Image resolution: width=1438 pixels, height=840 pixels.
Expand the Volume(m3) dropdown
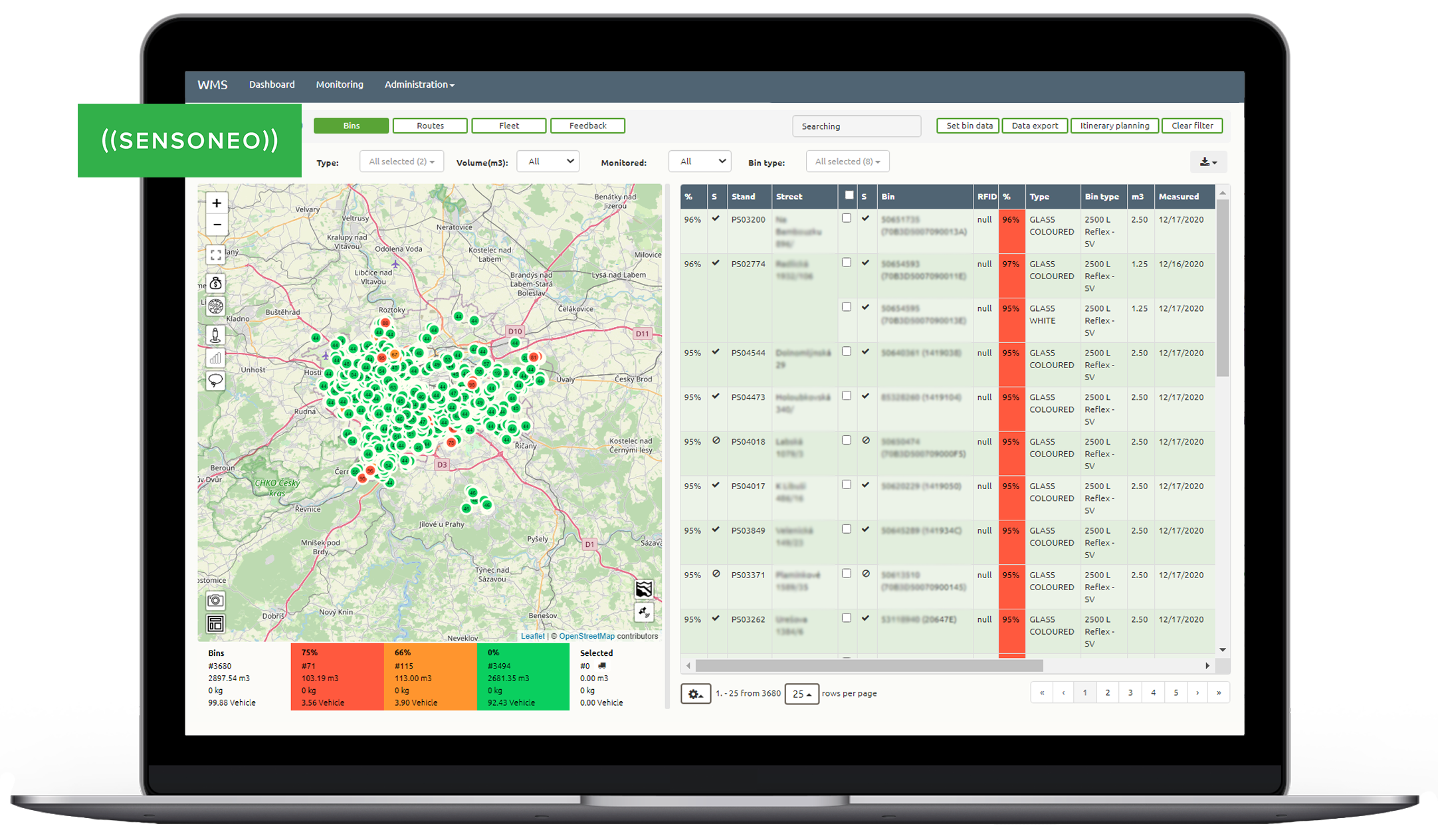pyautogui.click(x=548, y=161)
